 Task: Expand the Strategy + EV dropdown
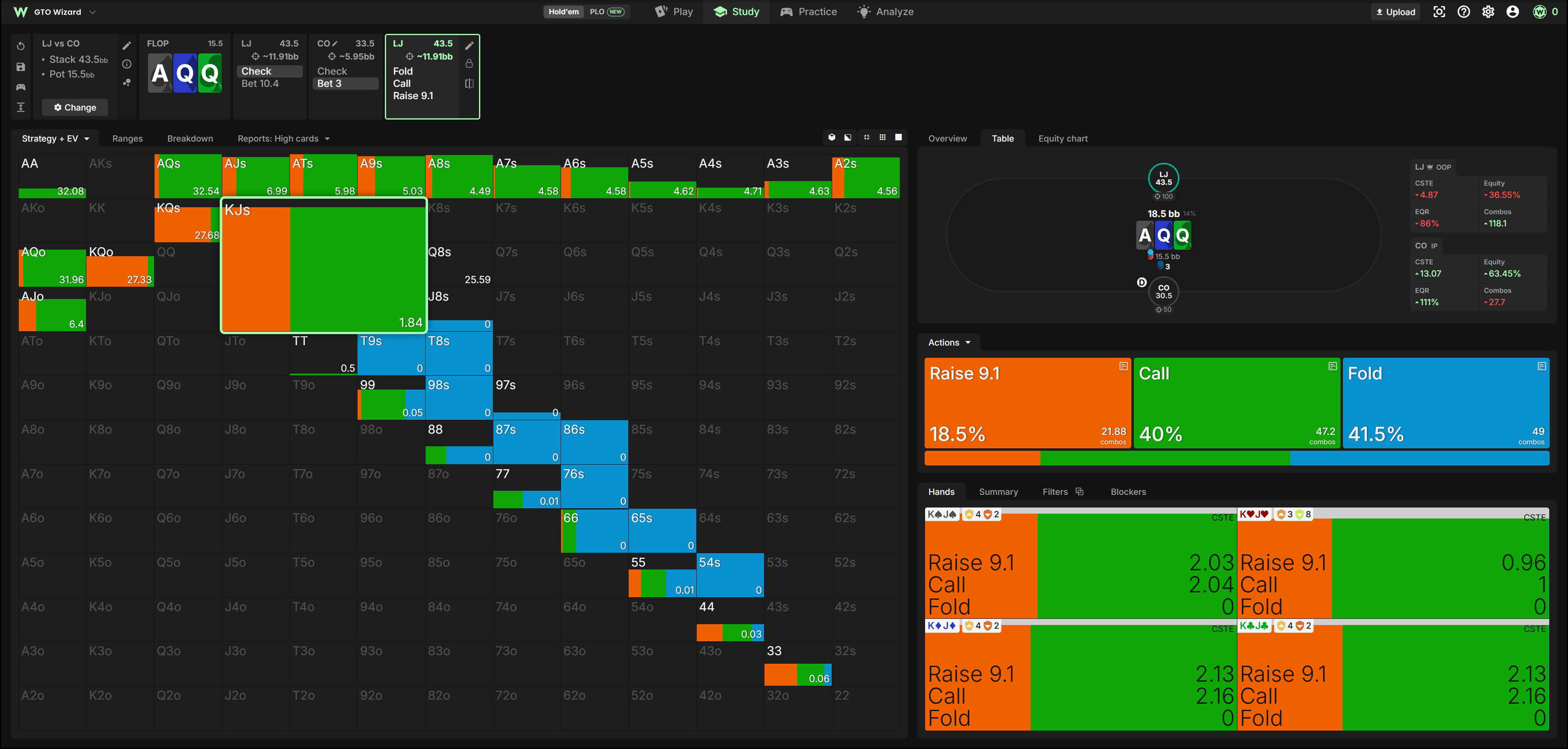click(55, 139)
